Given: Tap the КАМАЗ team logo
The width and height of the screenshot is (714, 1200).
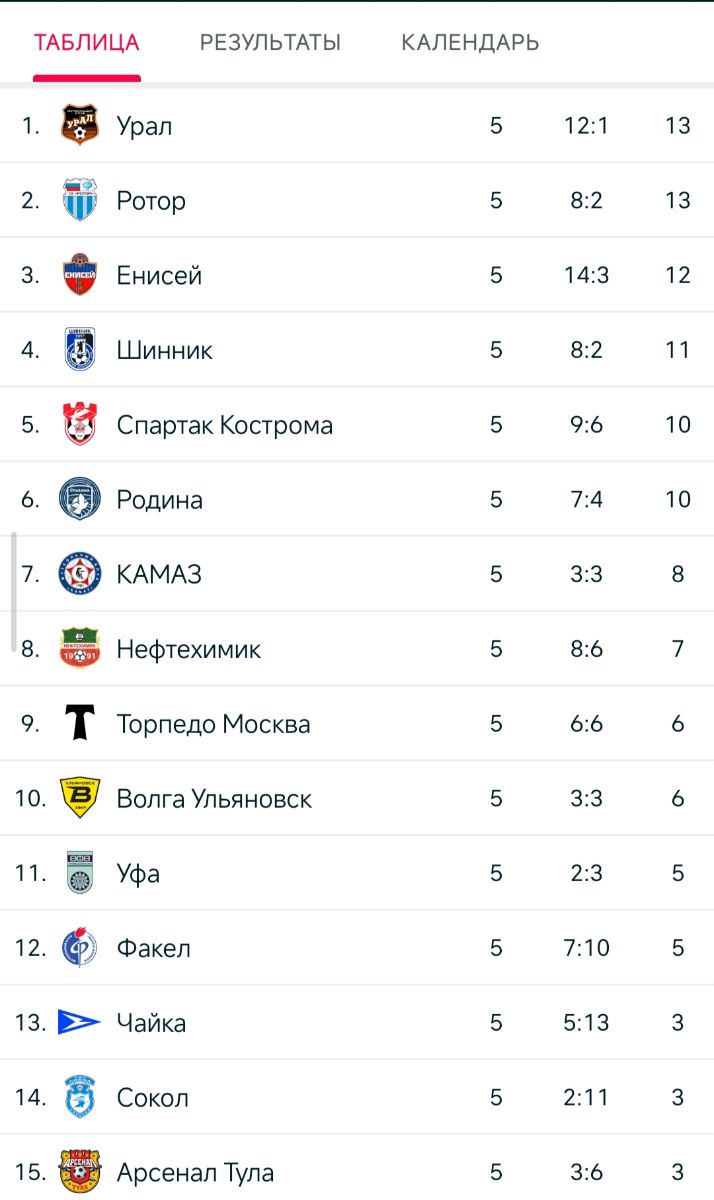Looking at the screenshot, I should click(x=79, y=574).
